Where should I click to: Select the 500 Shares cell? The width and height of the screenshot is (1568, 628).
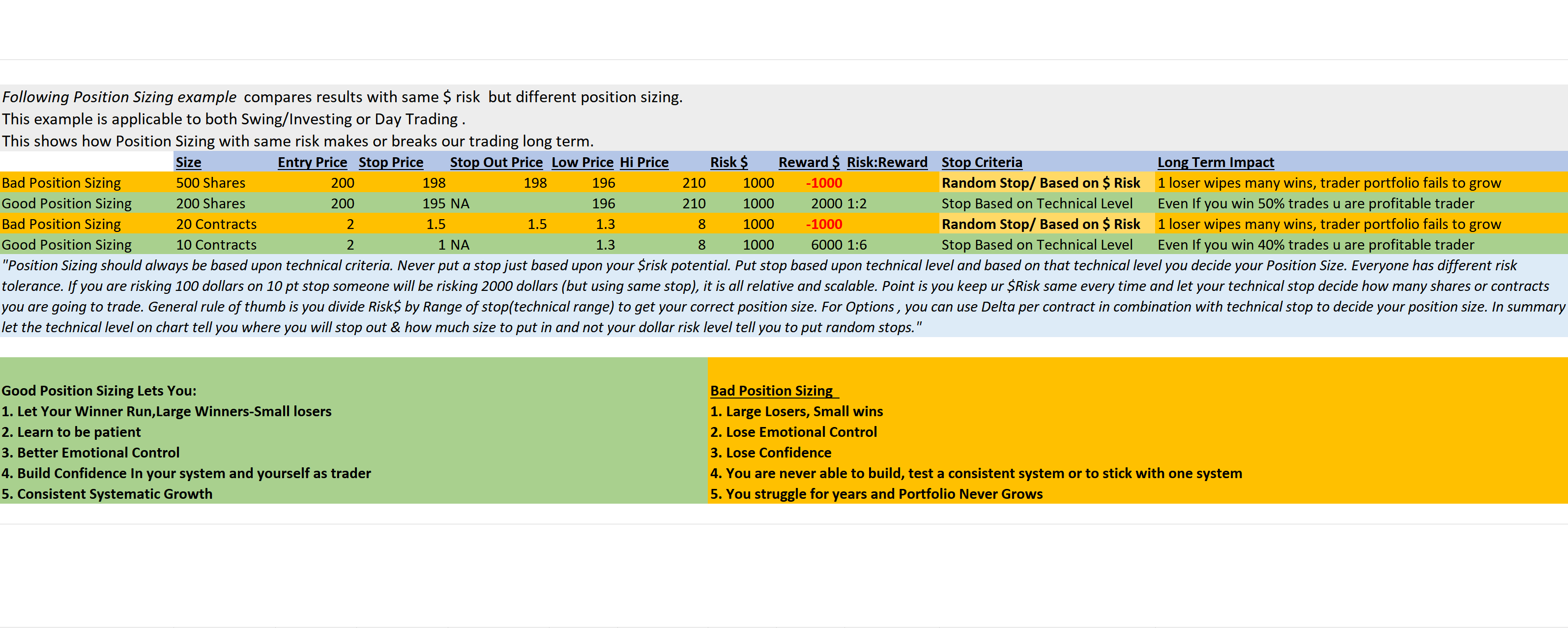click(x=210, y=183)
